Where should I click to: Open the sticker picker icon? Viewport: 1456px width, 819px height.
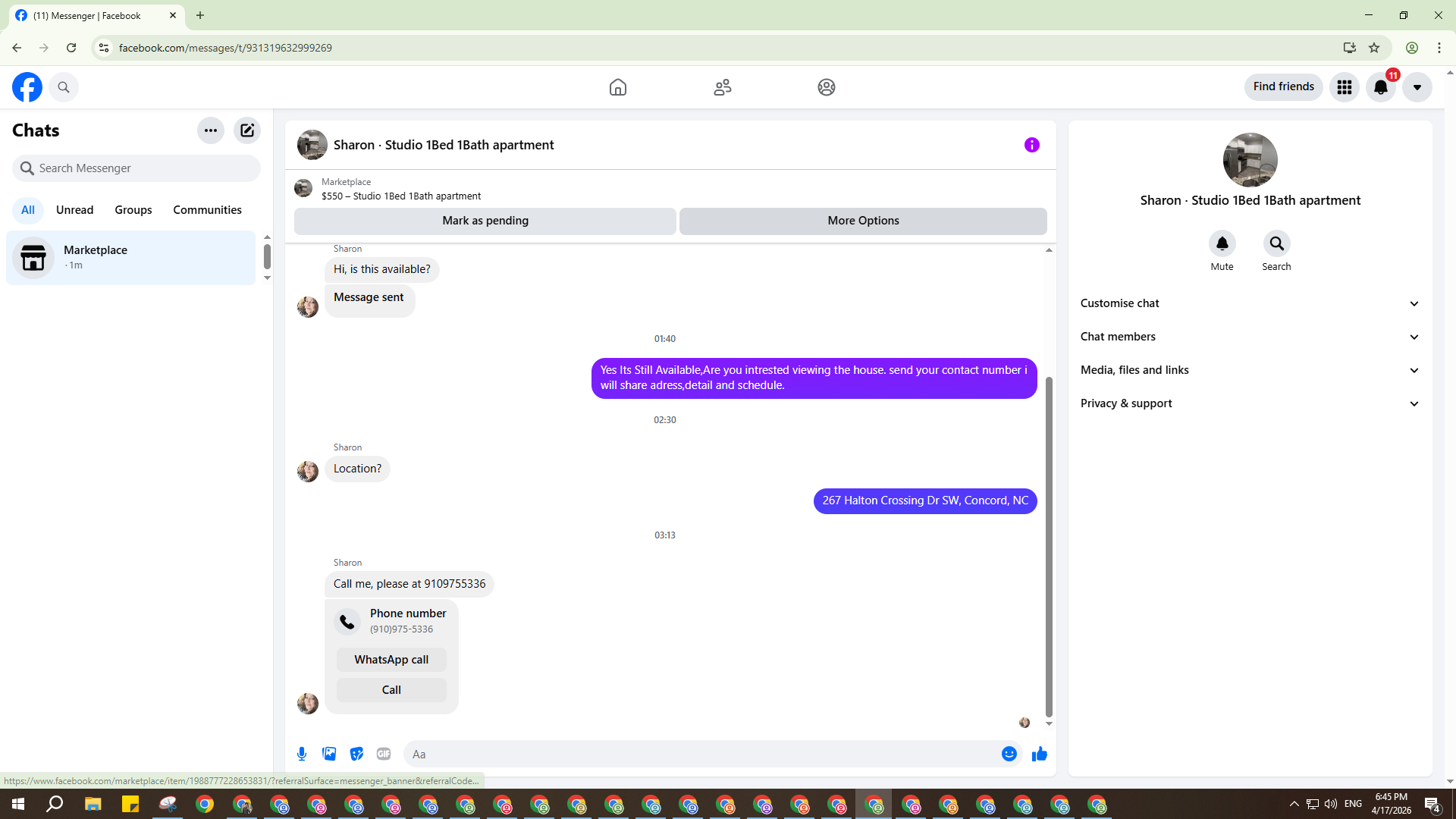click(x=356, y=754)
